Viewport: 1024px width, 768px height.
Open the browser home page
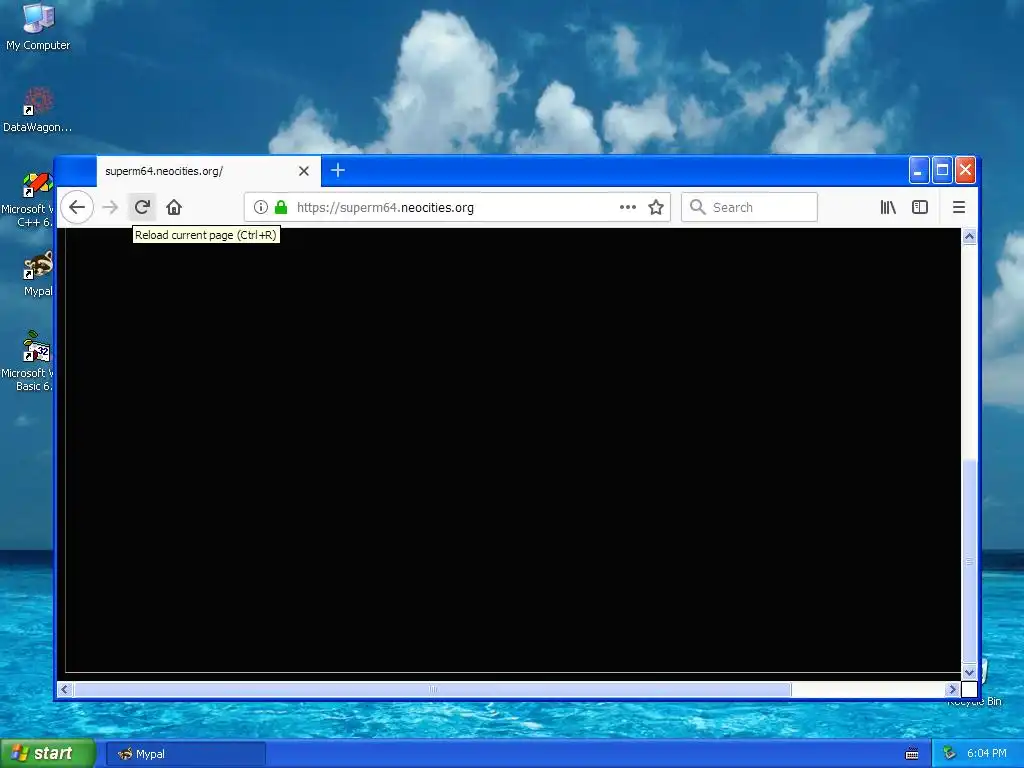coord(174,208)
